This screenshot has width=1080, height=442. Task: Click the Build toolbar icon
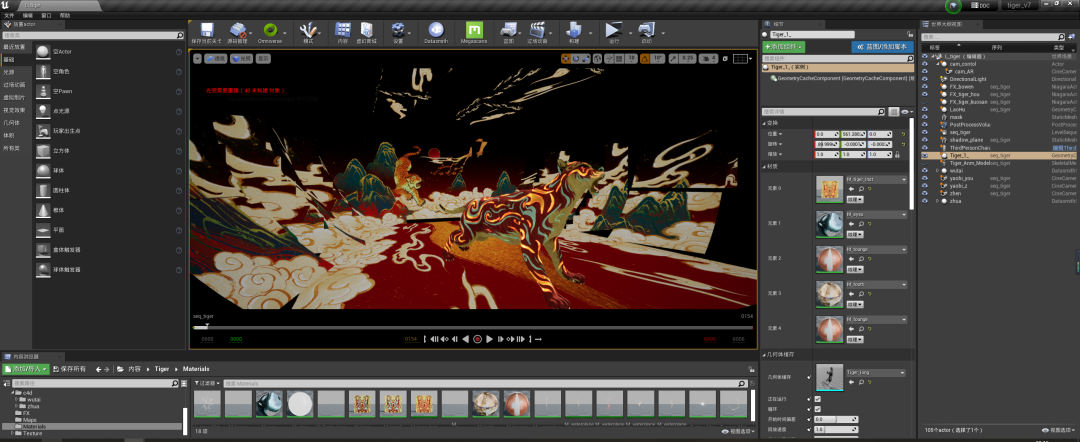pos(574,30)
